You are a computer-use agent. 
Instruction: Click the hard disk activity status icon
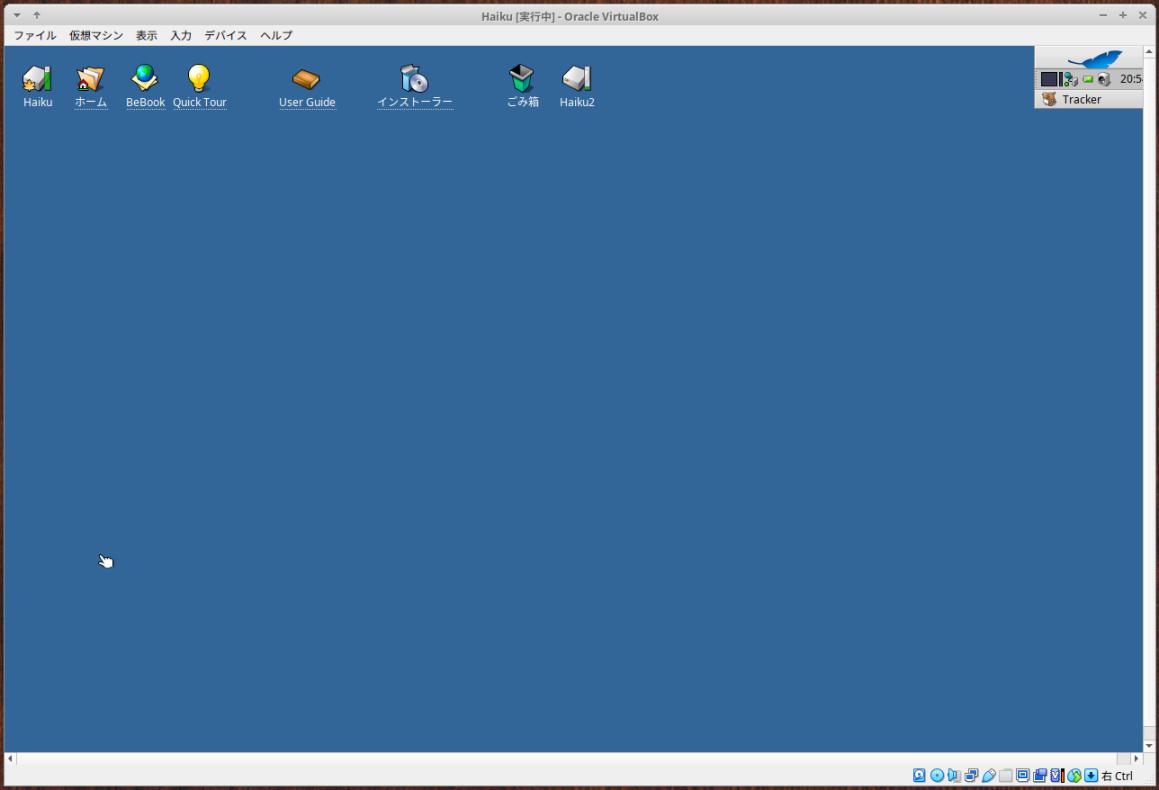tap(919, 775)
